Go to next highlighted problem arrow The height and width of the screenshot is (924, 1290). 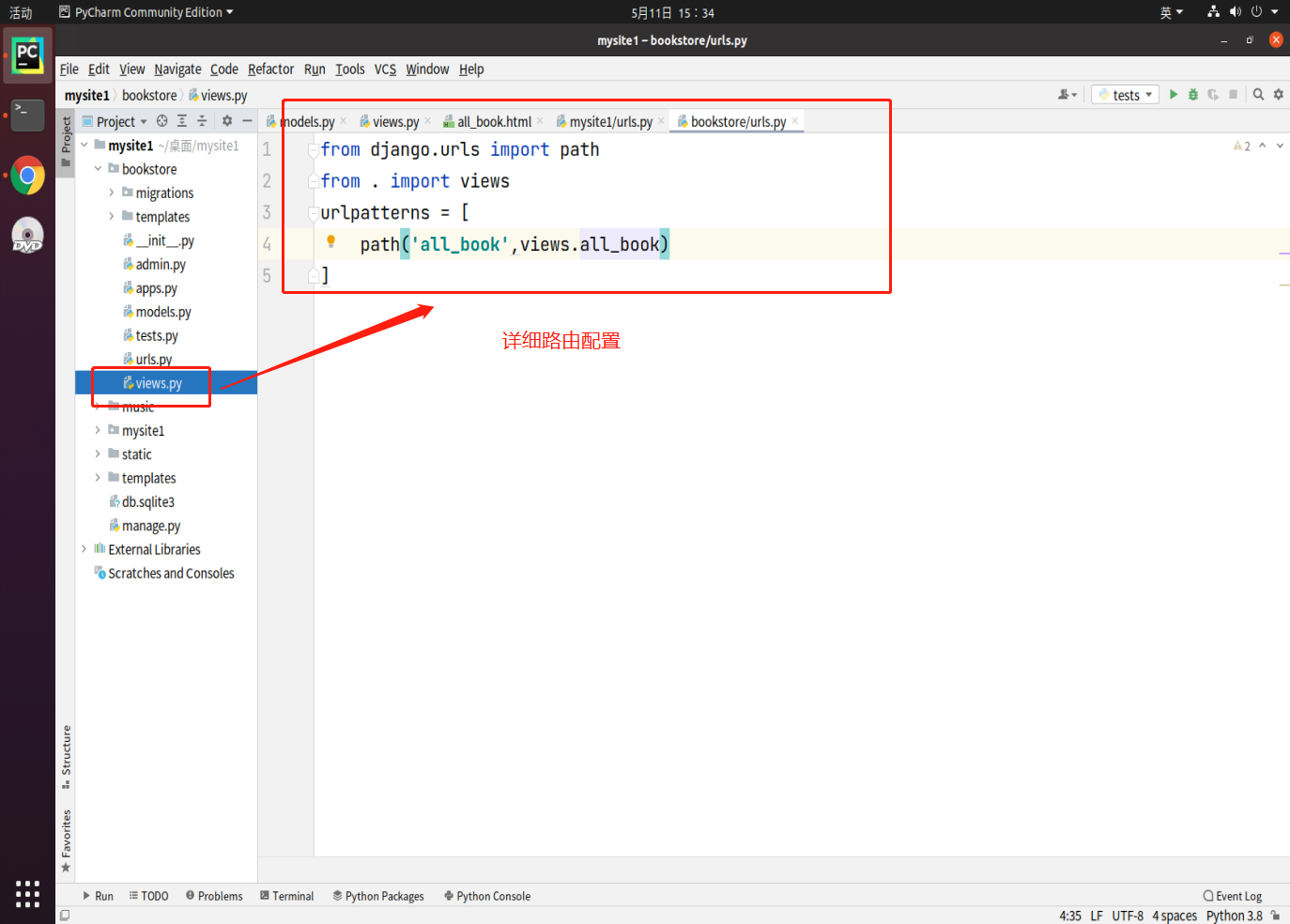(1280, 146)
